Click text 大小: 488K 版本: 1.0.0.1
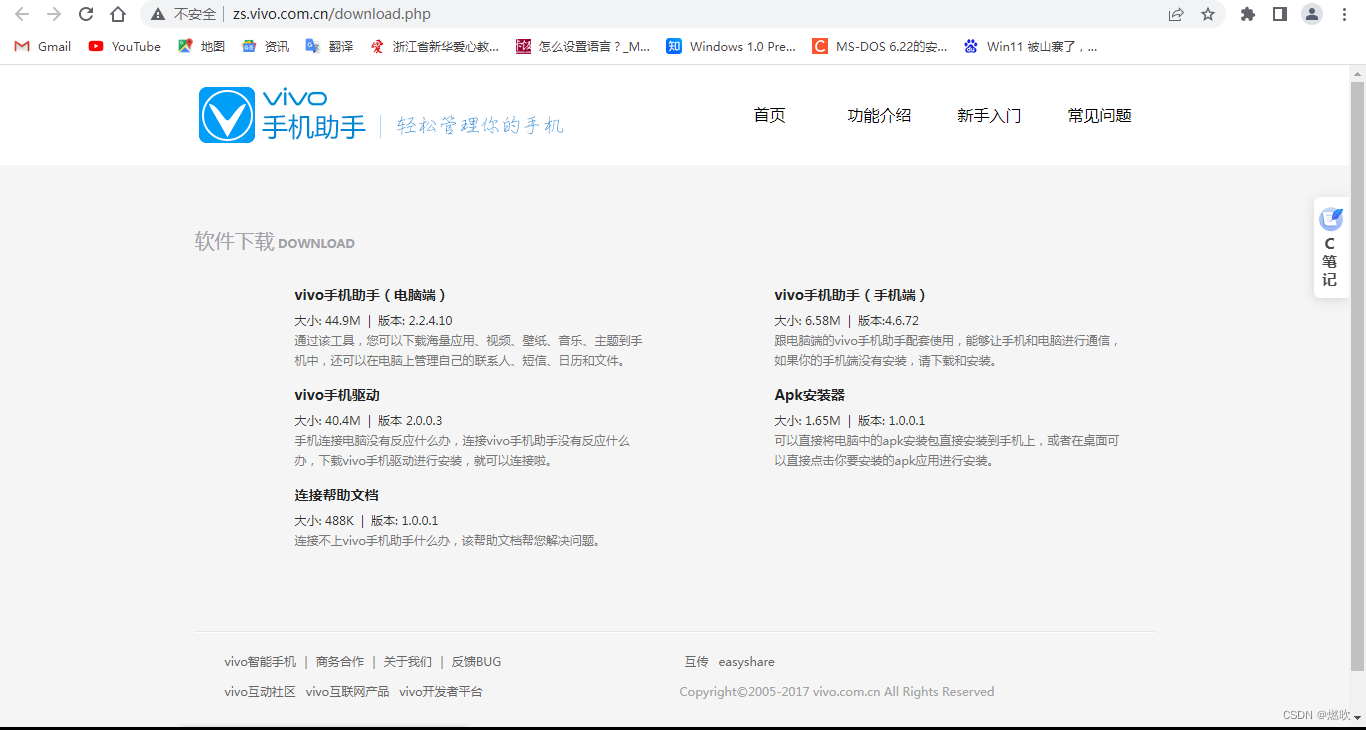The height and width of the screenshot is (730, 1366). click(x=366, y=521)
